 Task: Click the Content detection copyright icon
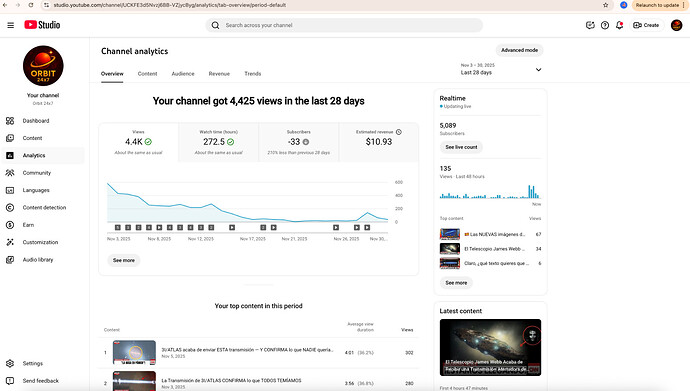10,208
